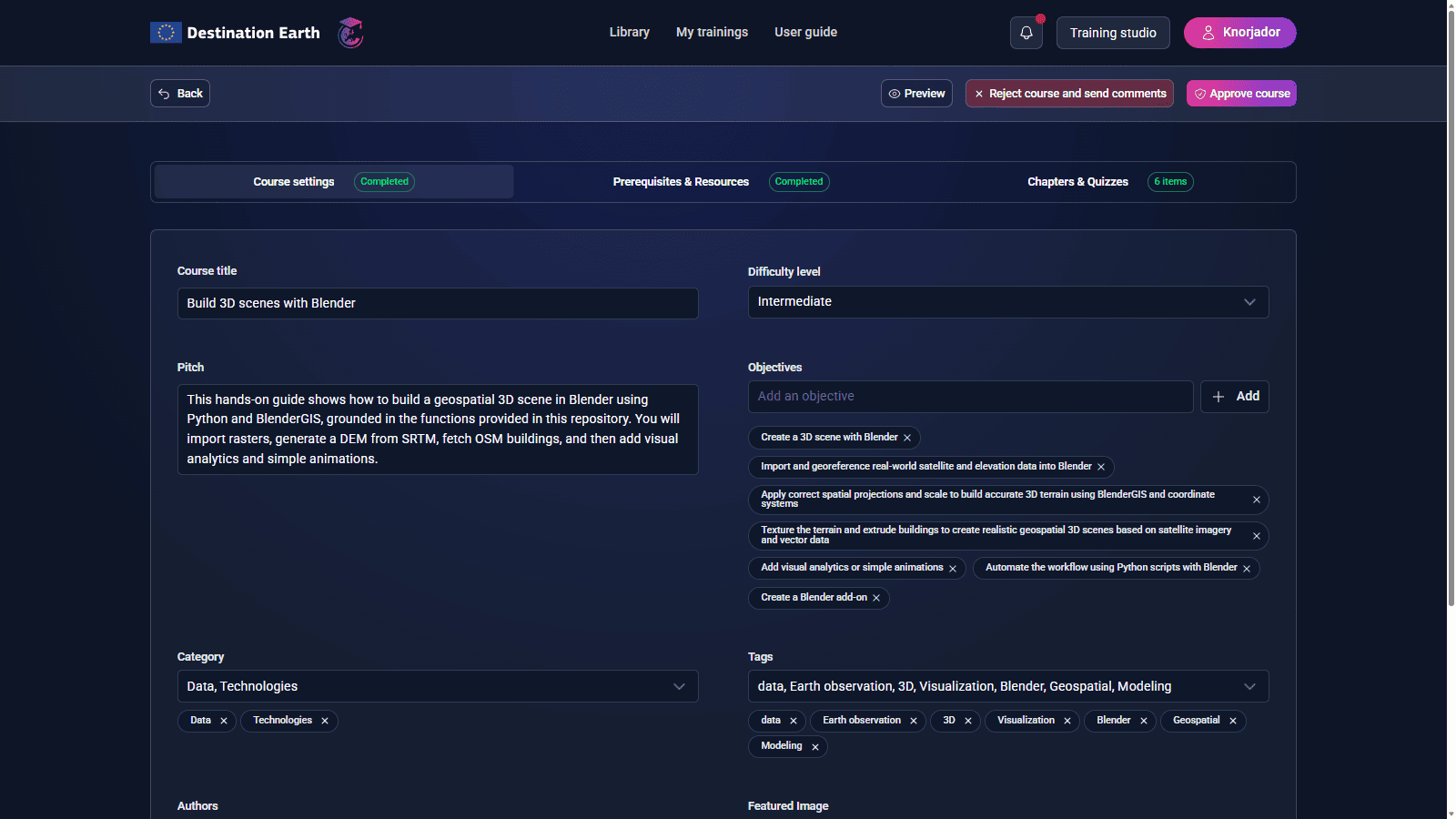Screen dimensions: 1456x819
Task: Click the Destination Earth logo
Action: 236,33
